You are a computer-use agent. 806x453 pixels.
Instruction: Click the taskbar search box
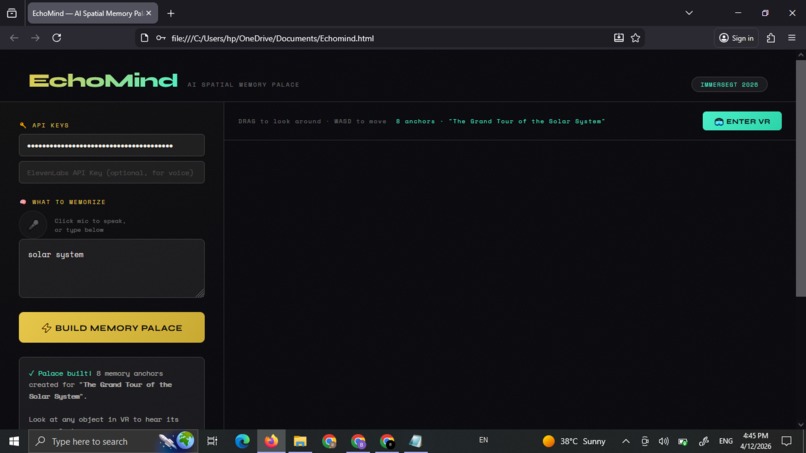113,441
